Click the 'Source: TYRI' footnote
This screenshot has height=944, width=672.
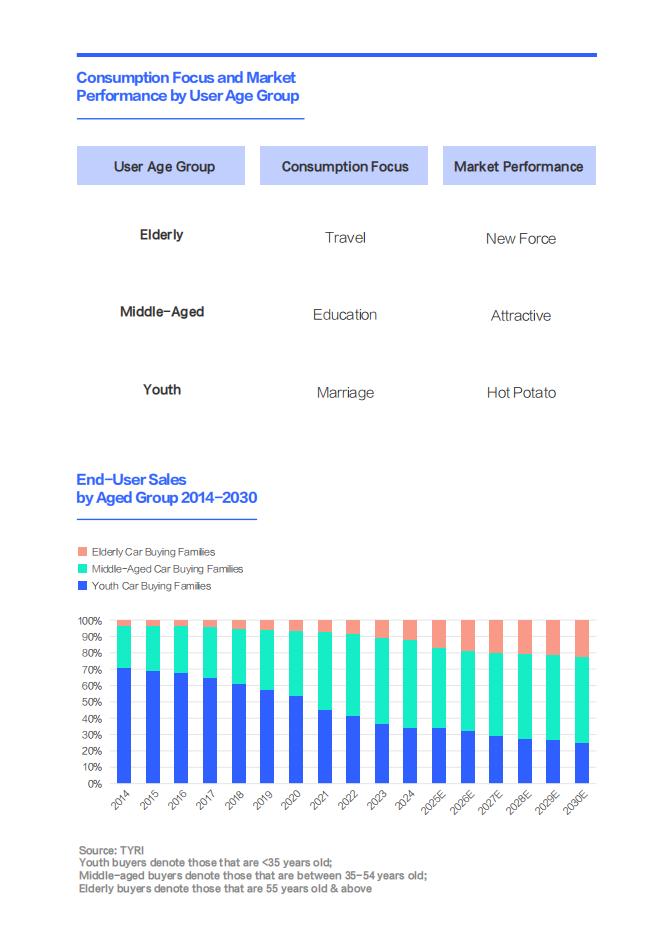point(111,850)
